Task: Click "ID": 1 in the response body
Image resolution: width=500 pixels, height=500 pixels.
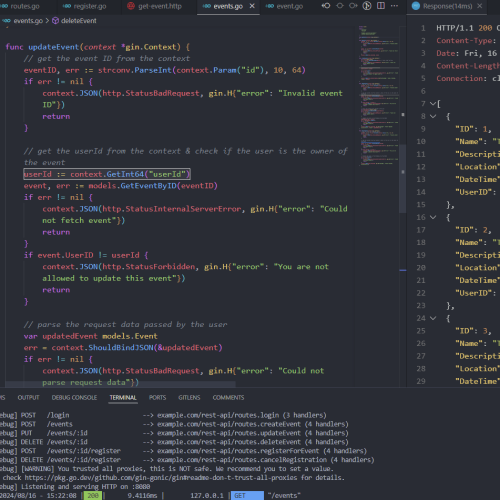Action: point(473,129)
